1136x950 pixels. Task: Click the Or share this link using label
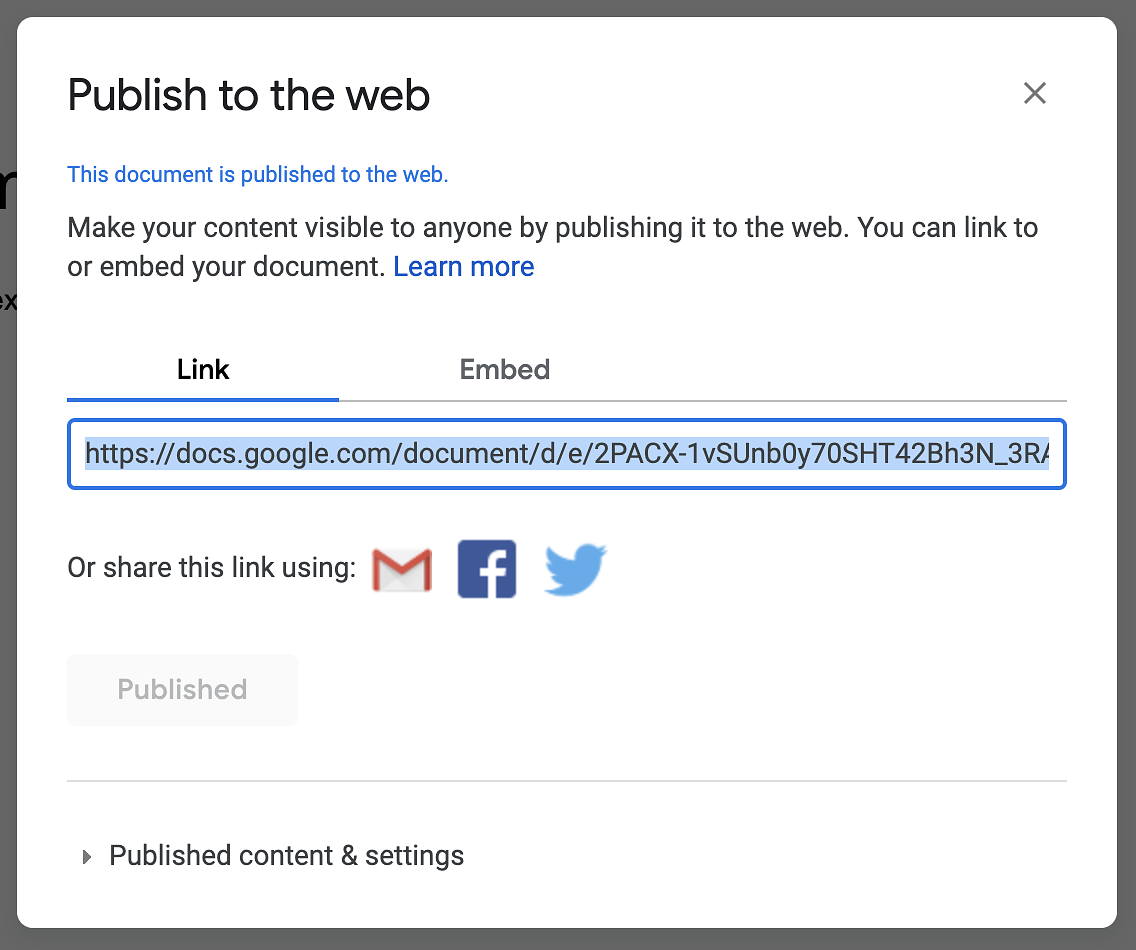pos(212,567)
